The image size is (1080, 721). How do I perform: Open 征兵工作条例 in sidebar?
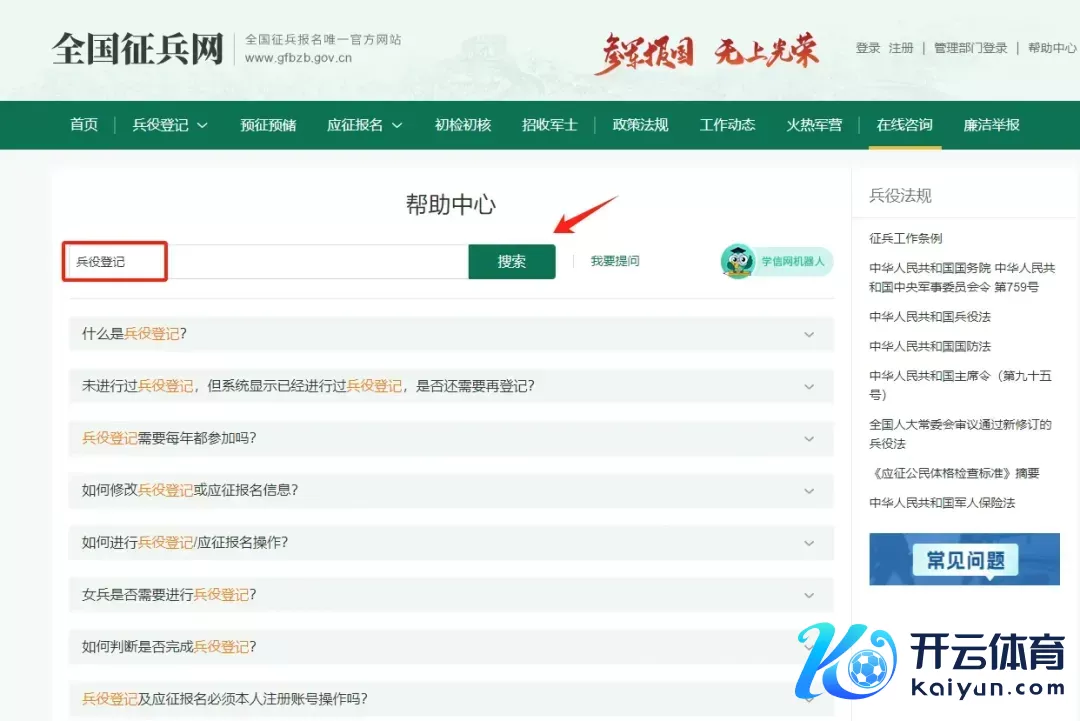click(905, 238)
